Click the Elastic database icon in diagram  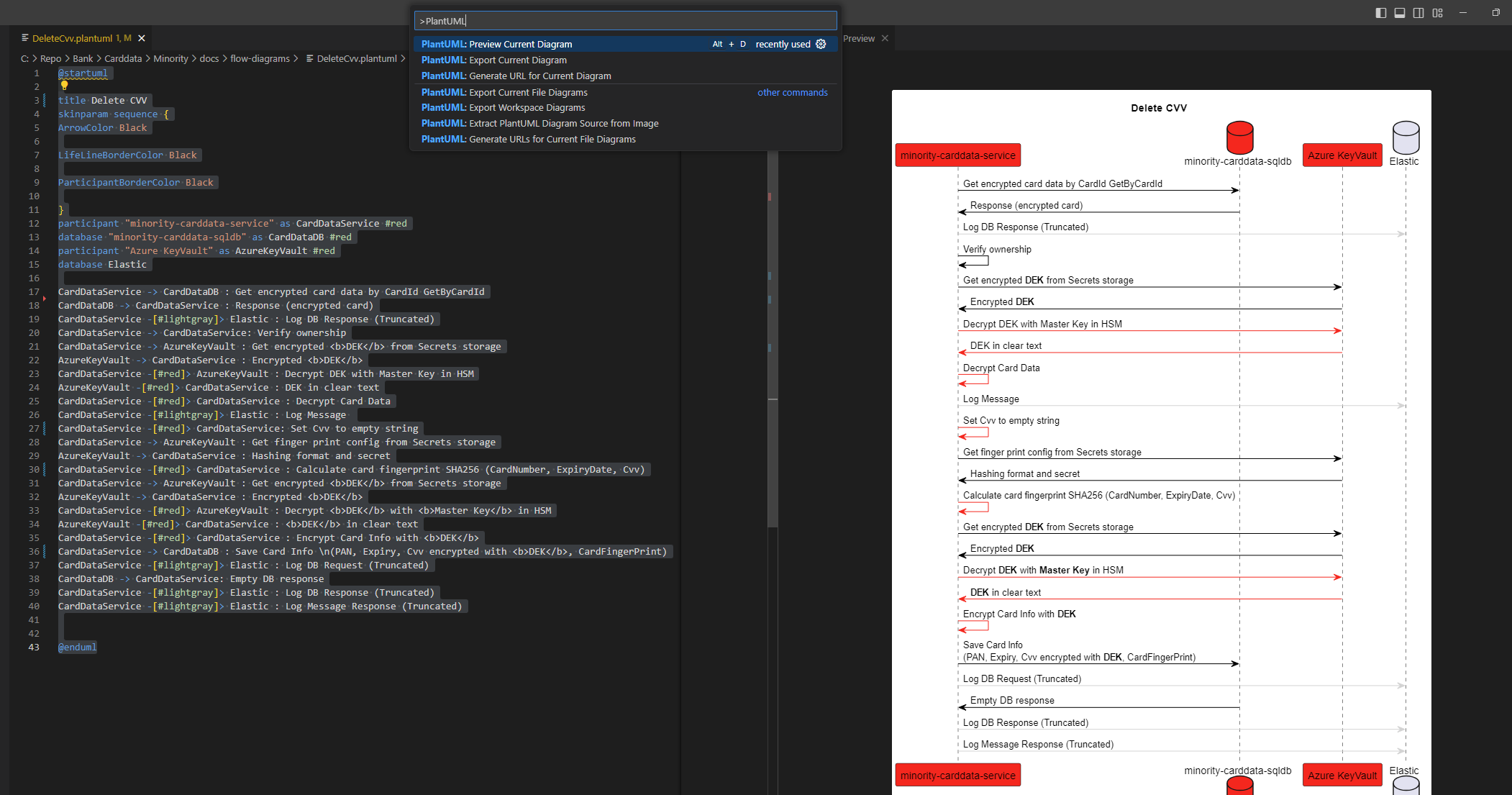pos(1406,137)
